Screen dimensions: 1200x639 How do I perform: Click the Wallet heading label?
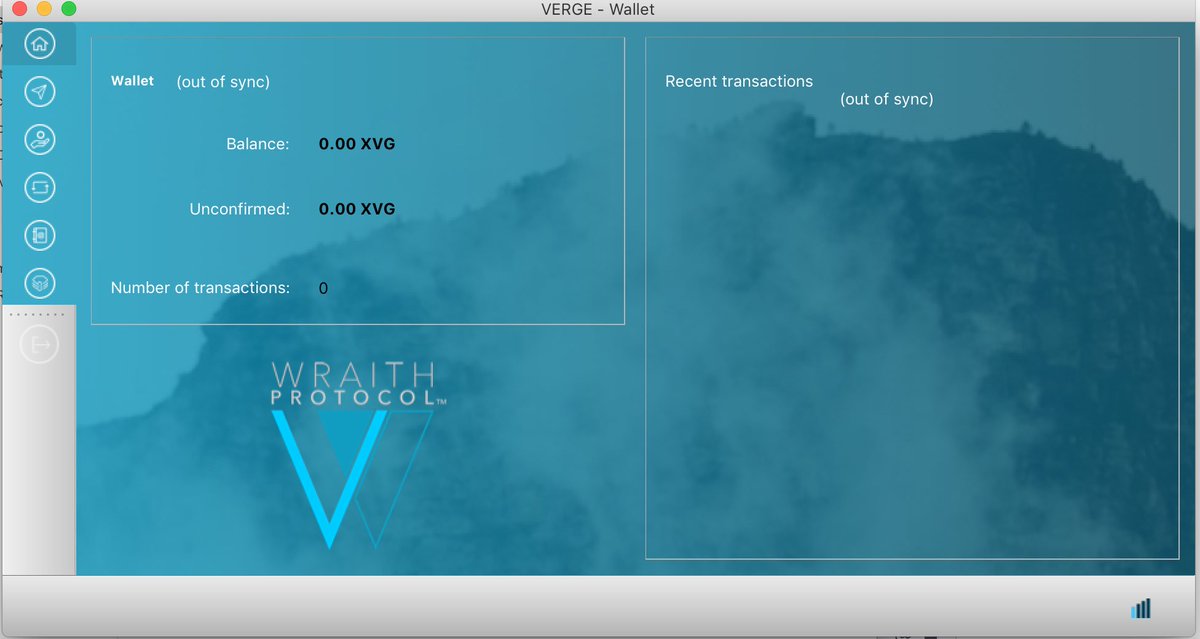point(132,80)
